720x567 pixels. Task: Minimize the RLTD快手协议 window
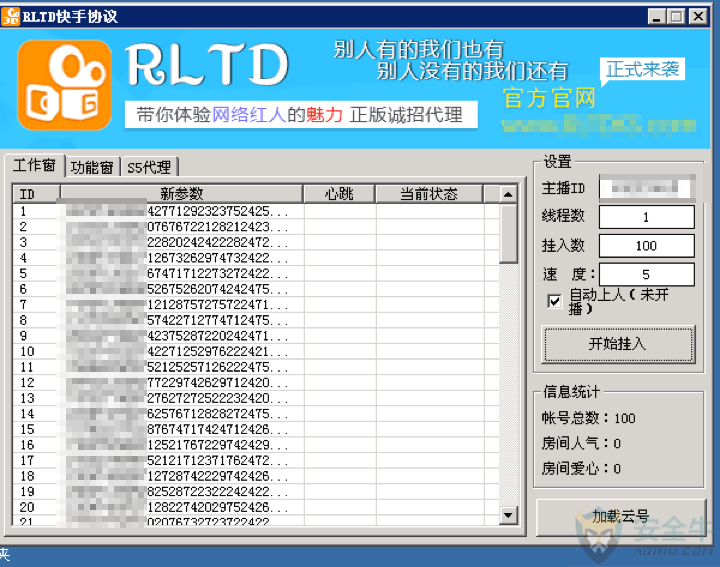[x=657, y=17]
